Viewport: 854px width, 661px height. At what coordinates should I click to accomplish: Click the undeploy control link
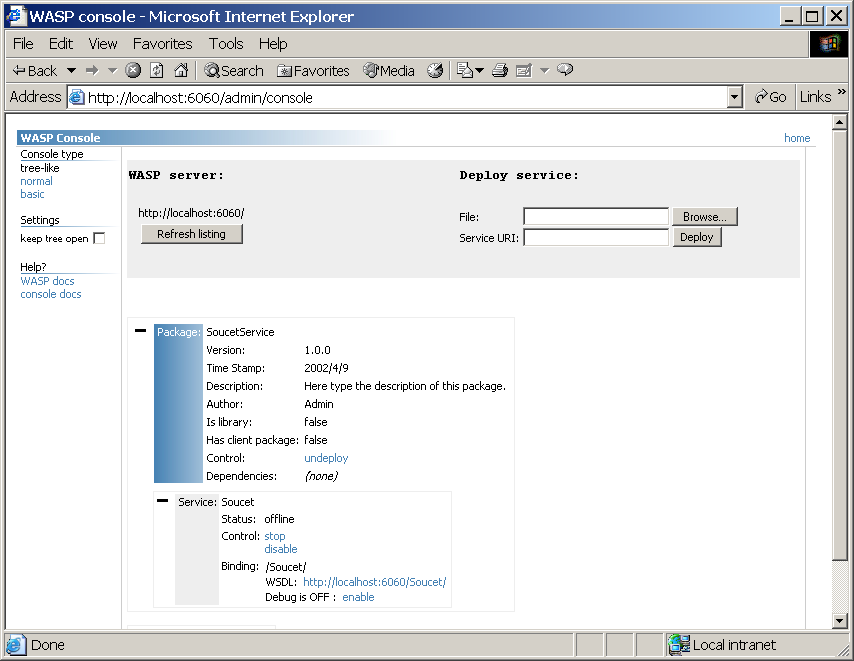coord(326,458)
